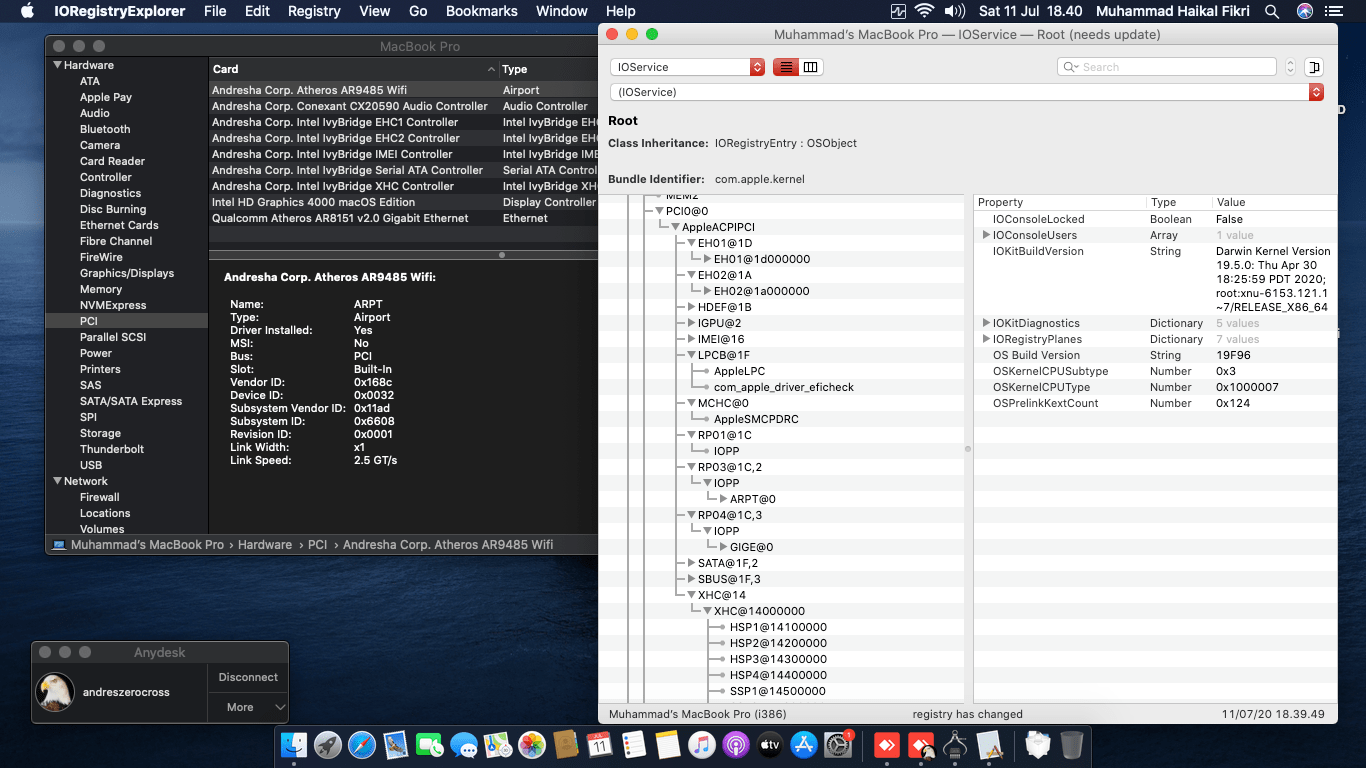Viewport: 1366px width, 768px height.
Task: Open the Messages app in the Dock
Action: [x=464, y=744]
